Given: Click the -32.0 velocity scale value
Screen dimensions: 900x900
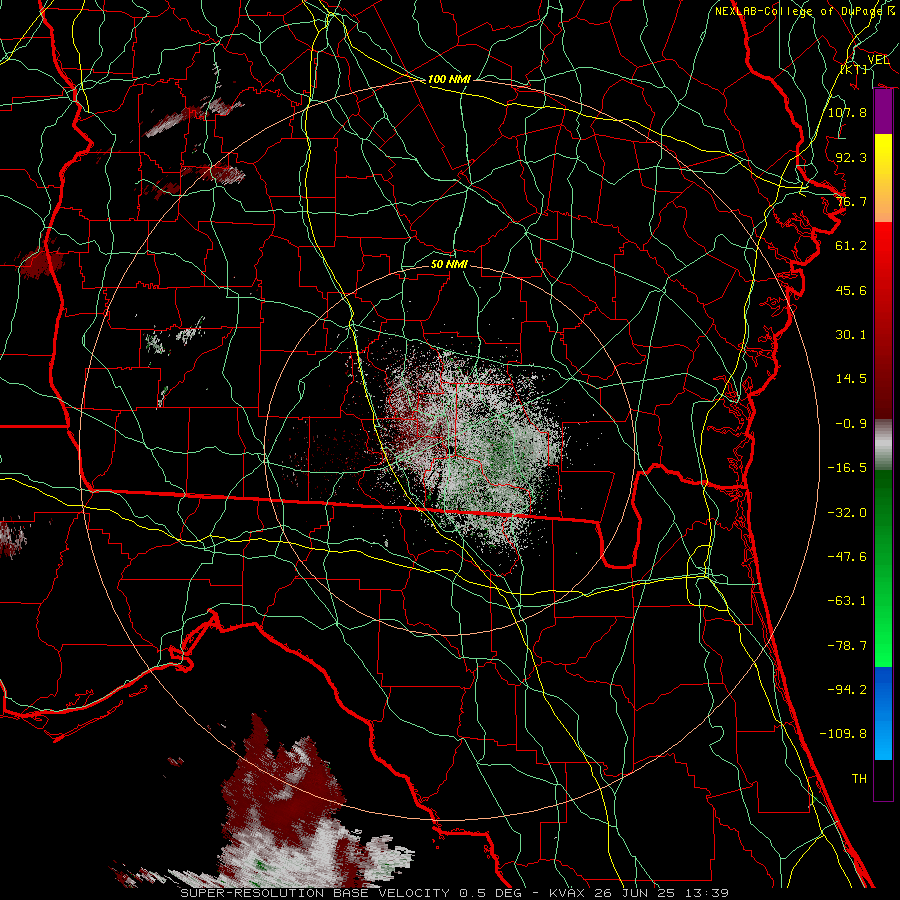Looking at the screenshot, I should click(847, 513).
